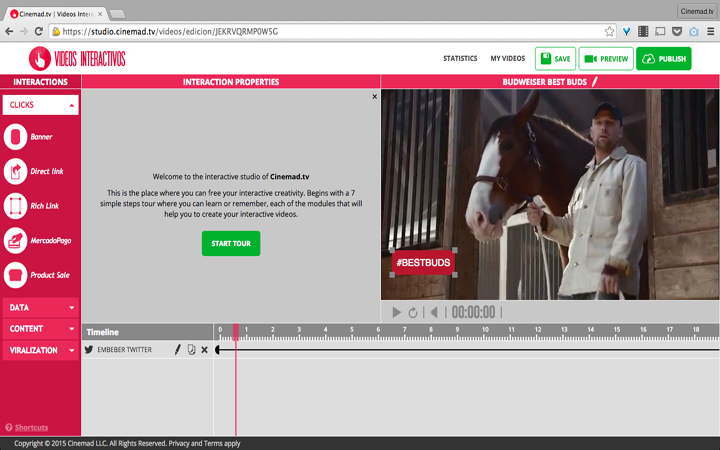Start the studio tour

(x=231, y=243)
